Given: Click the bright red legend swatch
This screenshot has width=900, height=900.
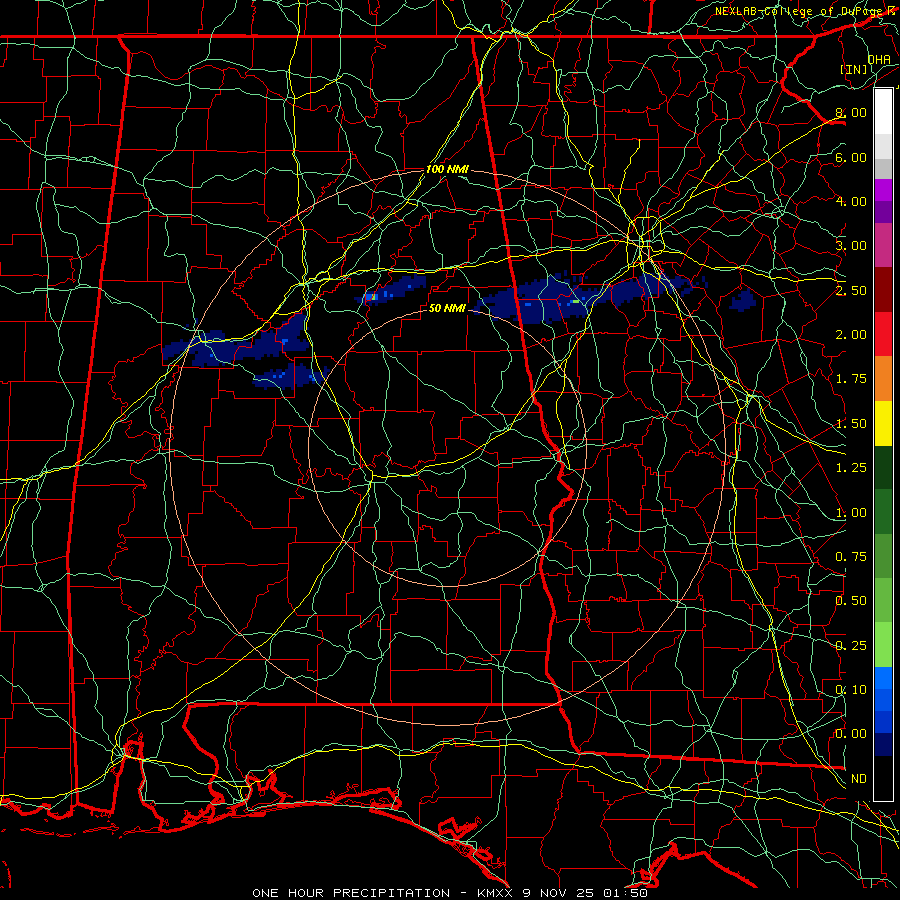Looking at the screenshot, I should pyautogui.click(x=883, y=334).
